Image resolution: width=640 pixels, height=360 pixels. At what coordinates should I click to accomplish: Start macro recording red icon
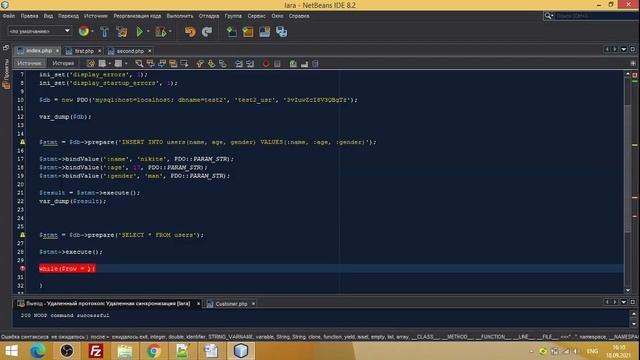click(x=266, y=64)
